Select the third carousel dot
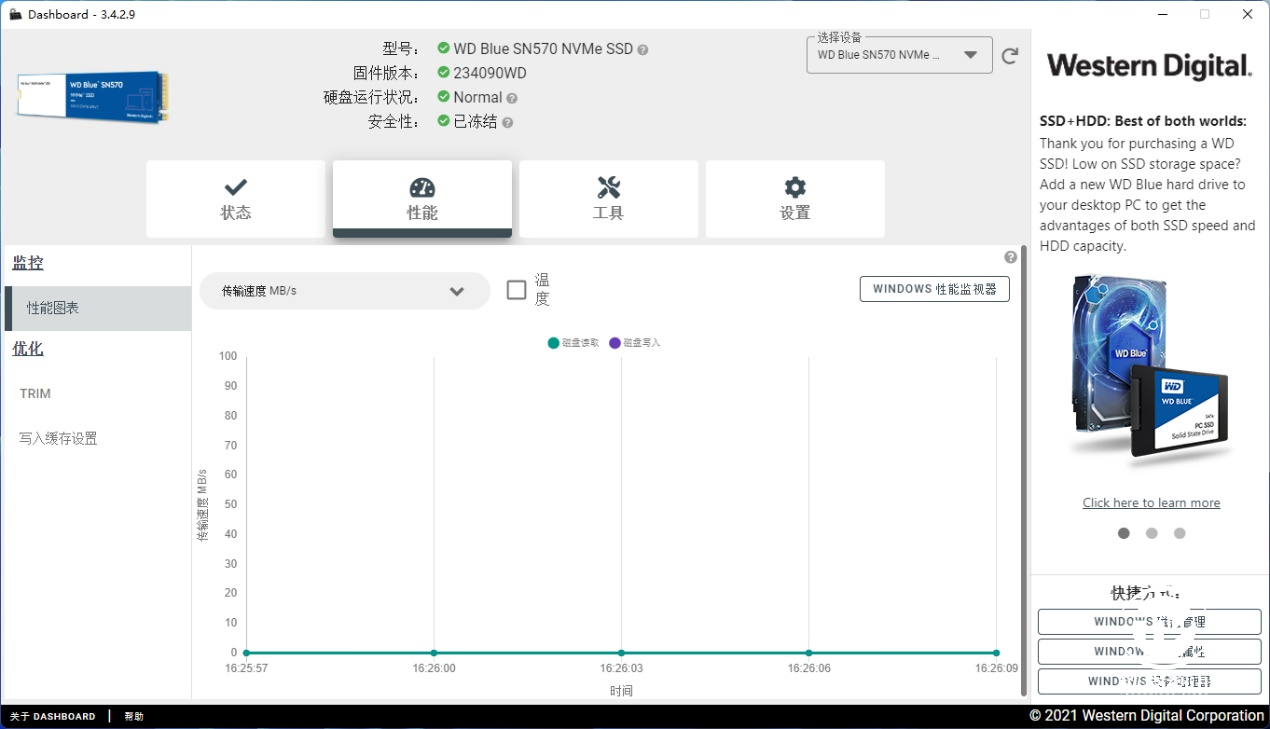Viewport: 1270px width, 729px height. point(1180,533)
